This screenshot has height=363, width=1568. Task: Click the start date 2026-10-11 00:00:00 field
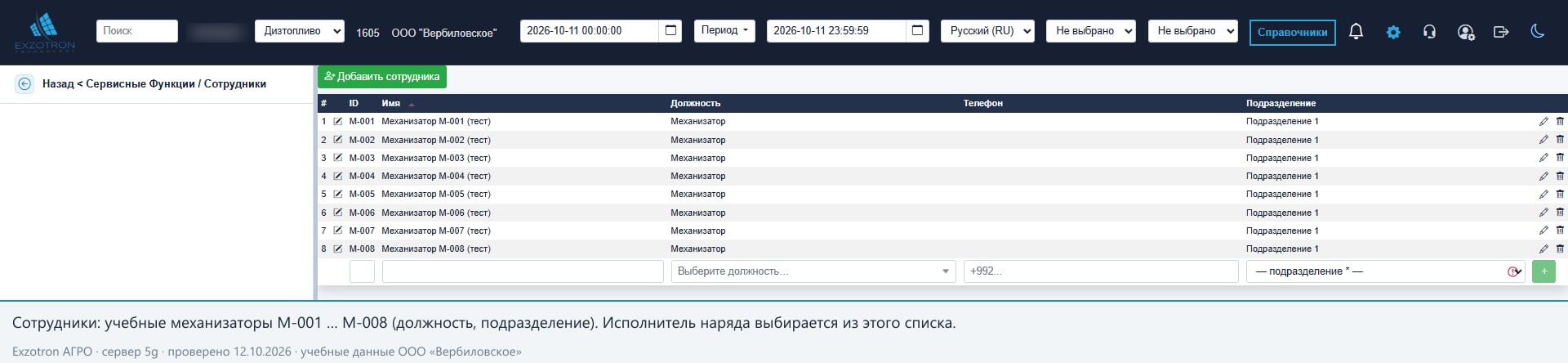(x=589, y=31)
